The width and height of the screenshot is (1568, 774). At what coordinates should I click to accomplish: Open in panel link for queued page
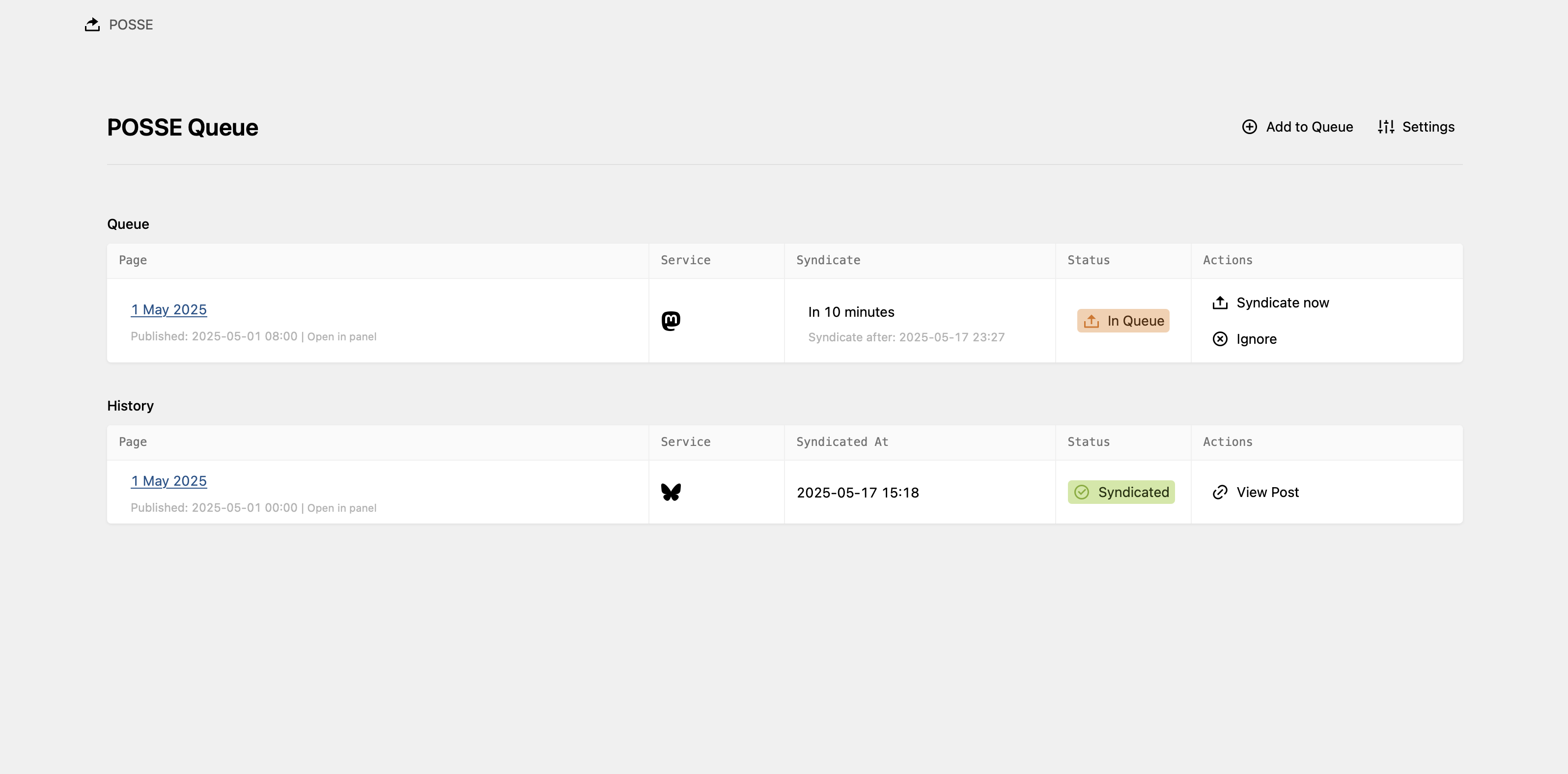coord(341,336)
